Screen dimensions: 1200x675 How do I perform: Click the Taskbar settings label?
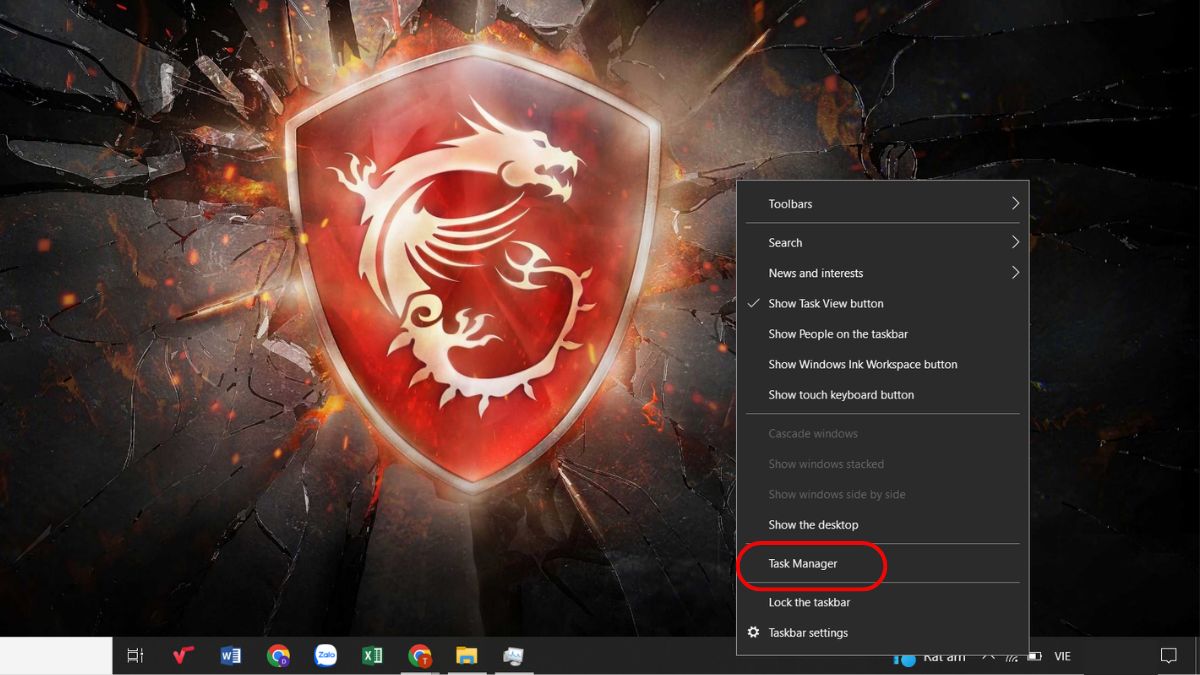click(x=808, y=632)
